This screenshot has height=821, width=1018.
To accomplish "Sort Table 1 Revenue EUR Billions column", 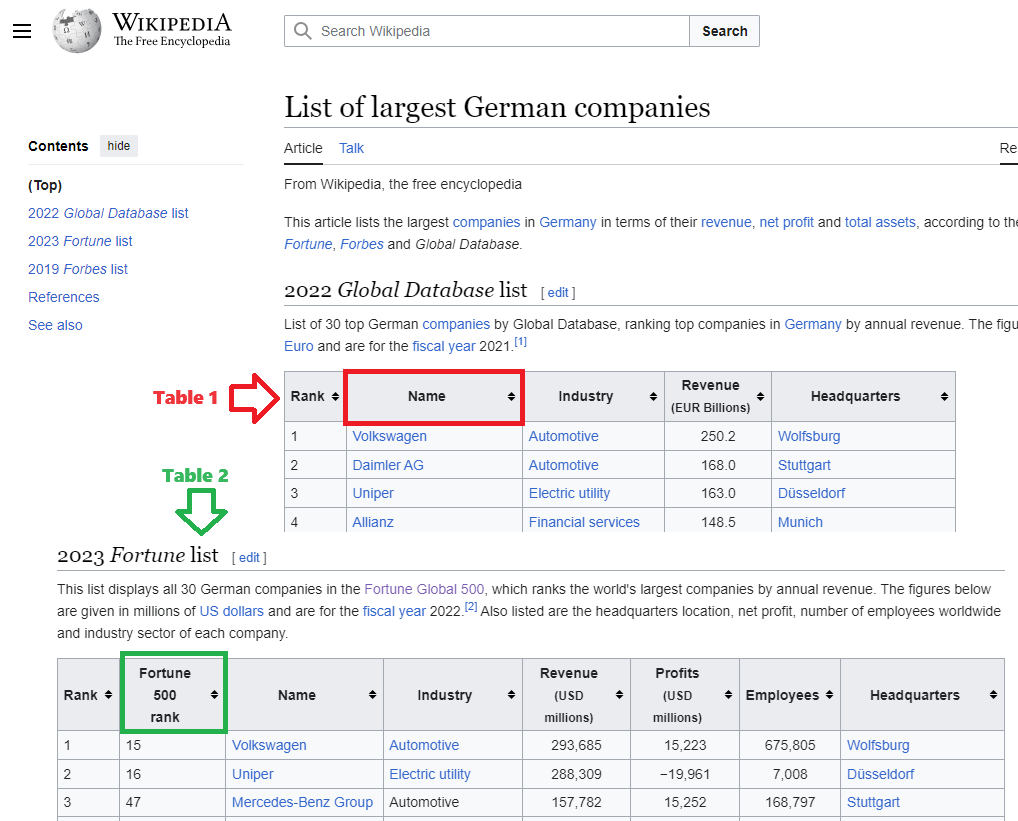I will pyautogui.click(x=760, y=397).
